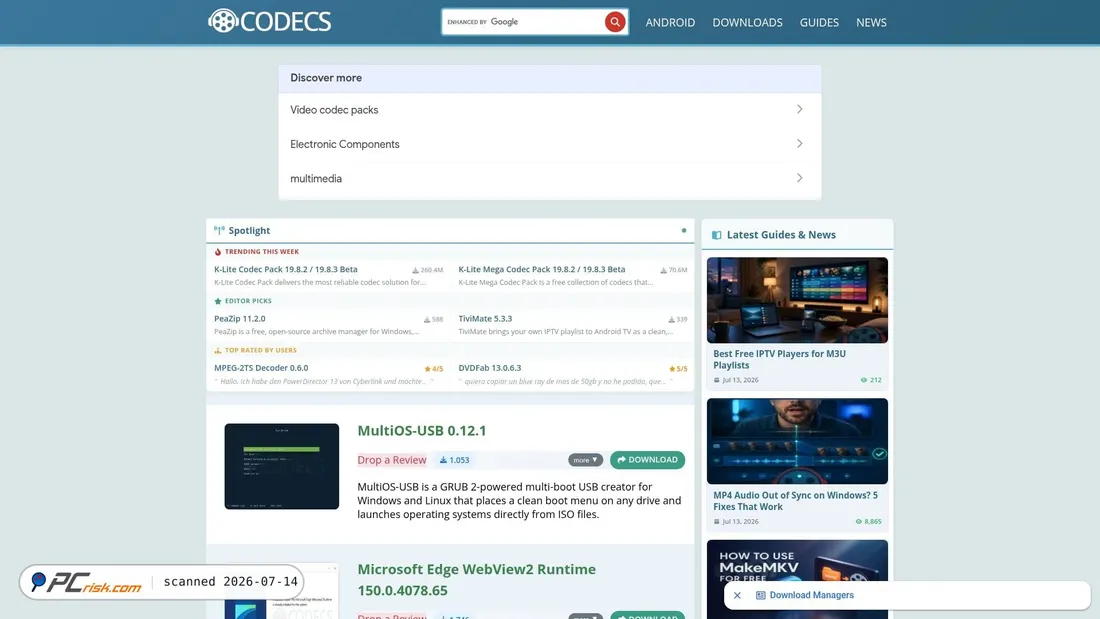Screen dimensions: 1100x619
Task: Expand the multimedia chevron
Action: pos(799,178)
